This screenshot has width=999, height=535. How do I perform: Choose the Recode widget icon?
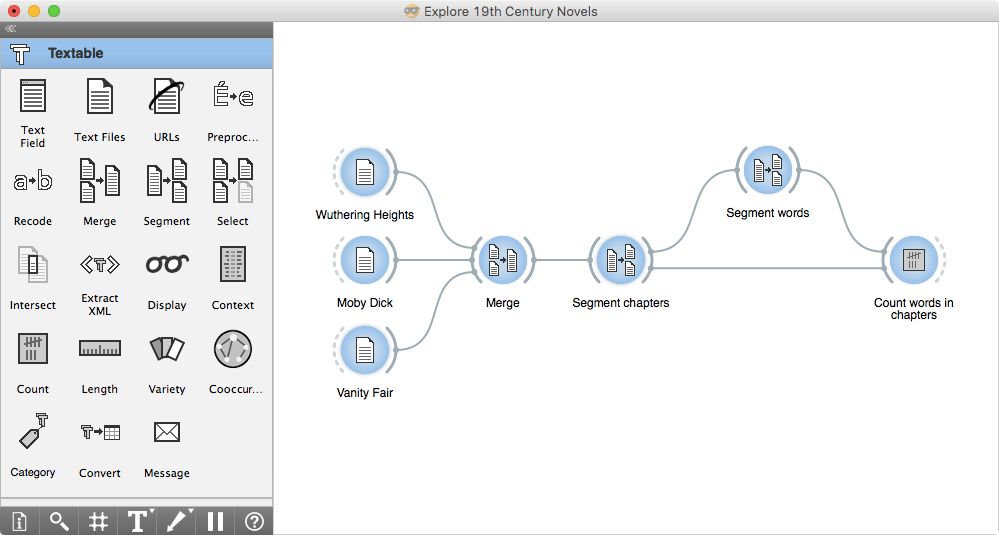pos(33,182)
